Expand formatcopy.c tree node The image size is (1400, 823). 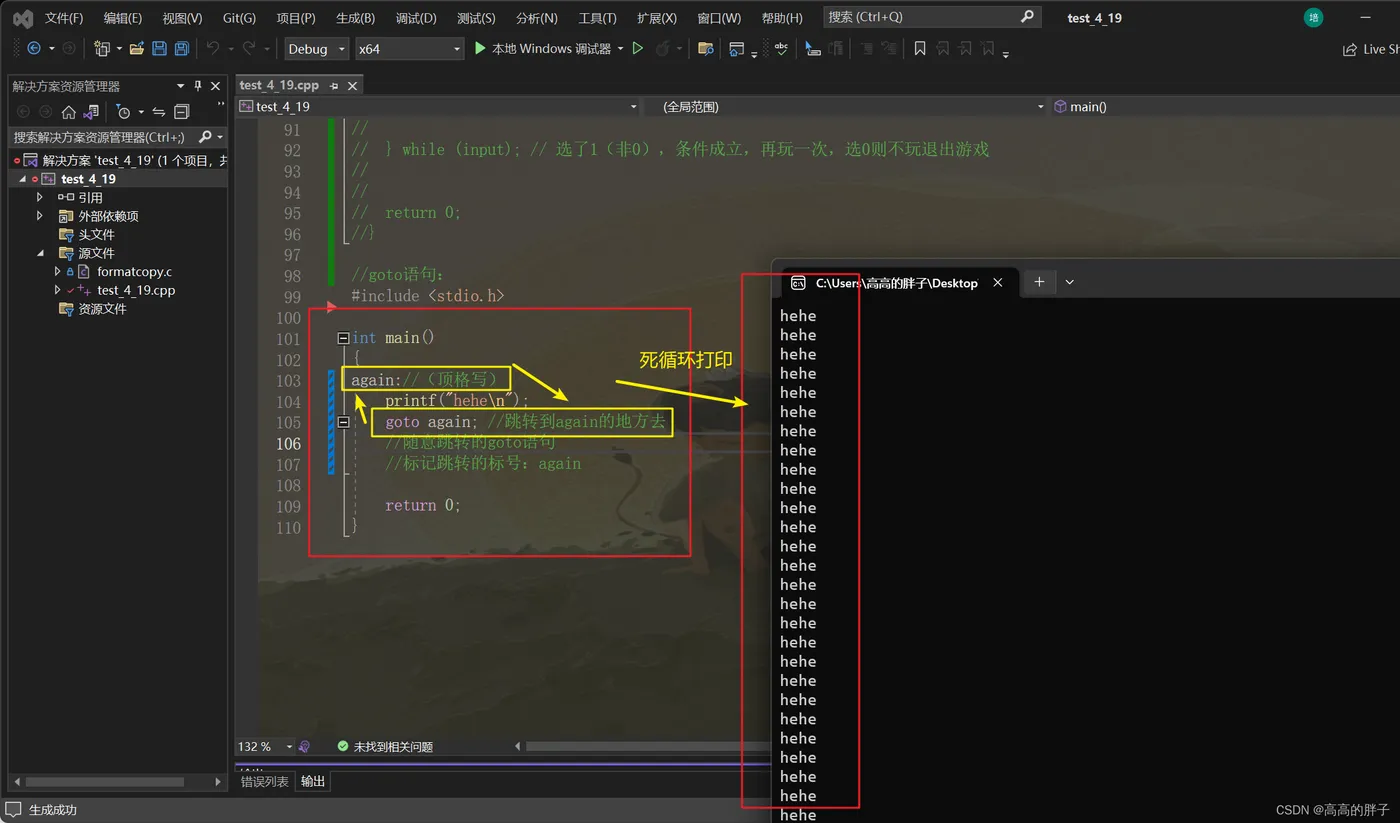(x=57, y=271)
